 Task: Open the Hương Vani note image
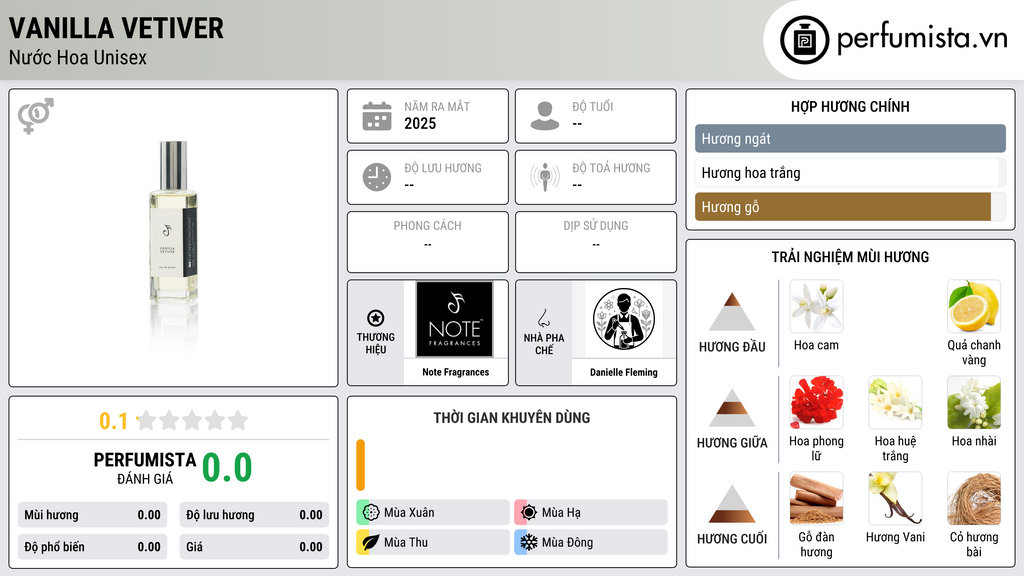895,498
